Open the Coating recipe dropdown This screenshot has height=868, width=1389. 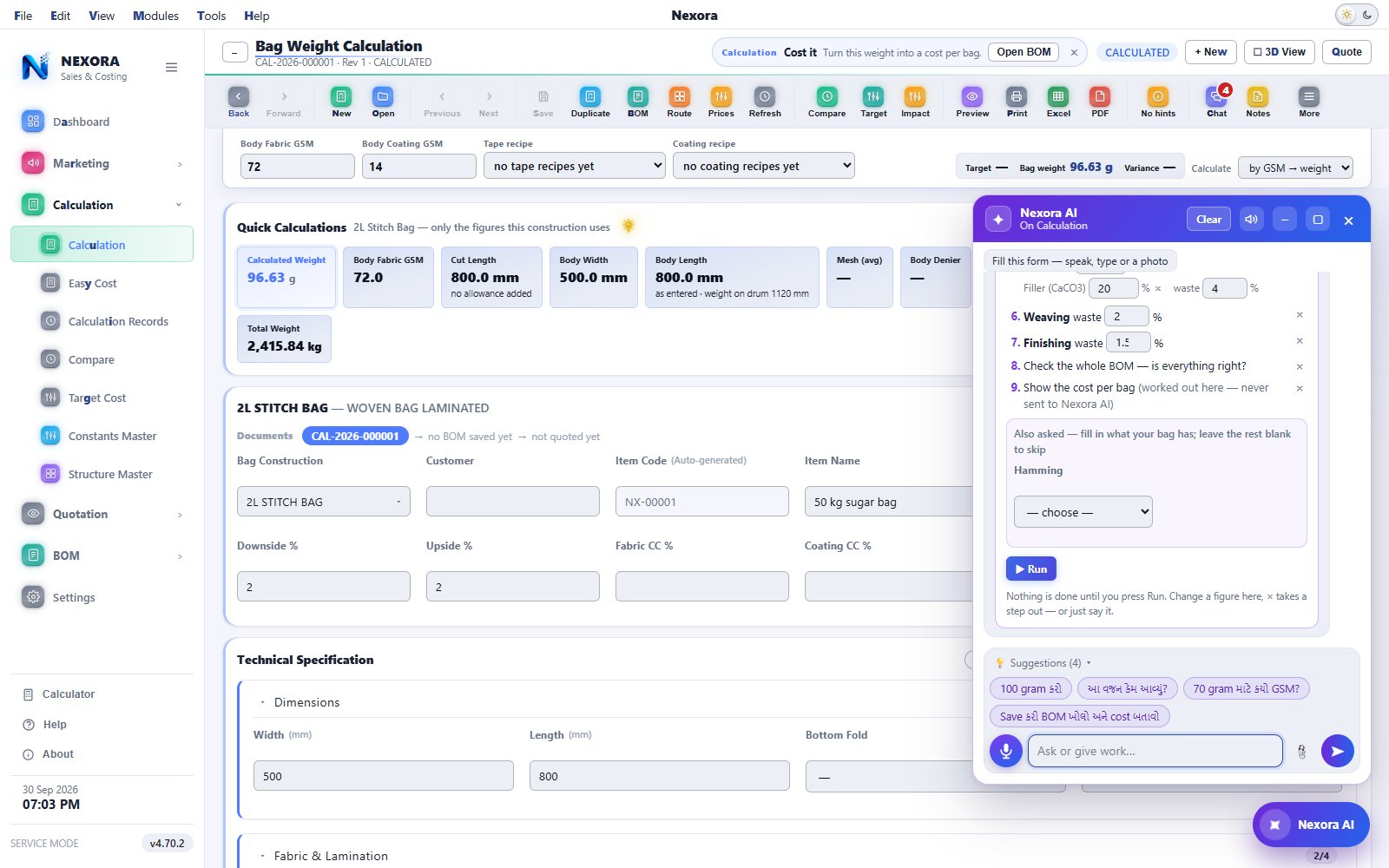pyautogui.click(x=764, y=166)
